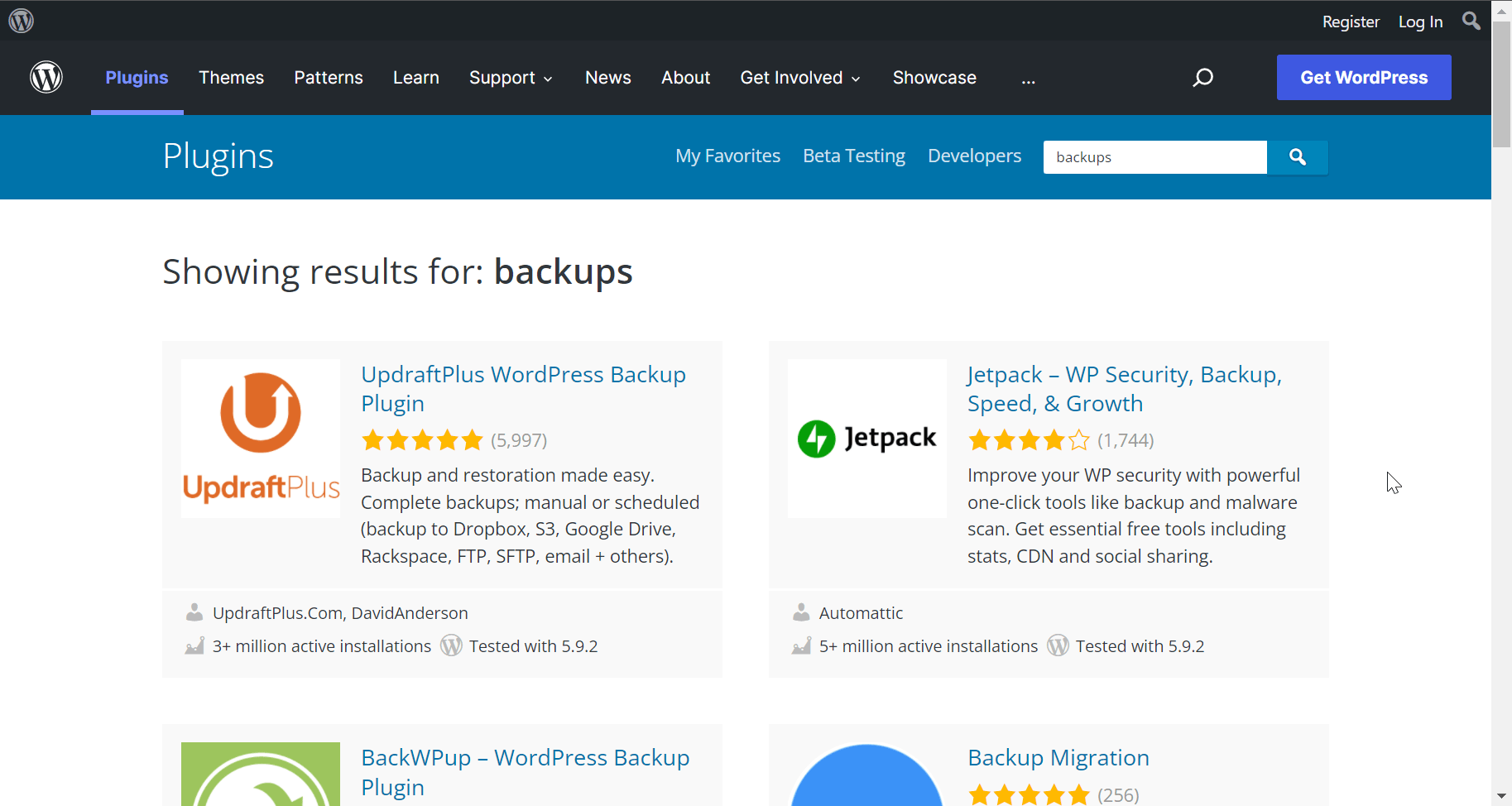Image resolution: width=1512 pixels, height=806 pixels.
Task: Click the BackWPup plugin thumbnail
Action: tap(260, 778)
